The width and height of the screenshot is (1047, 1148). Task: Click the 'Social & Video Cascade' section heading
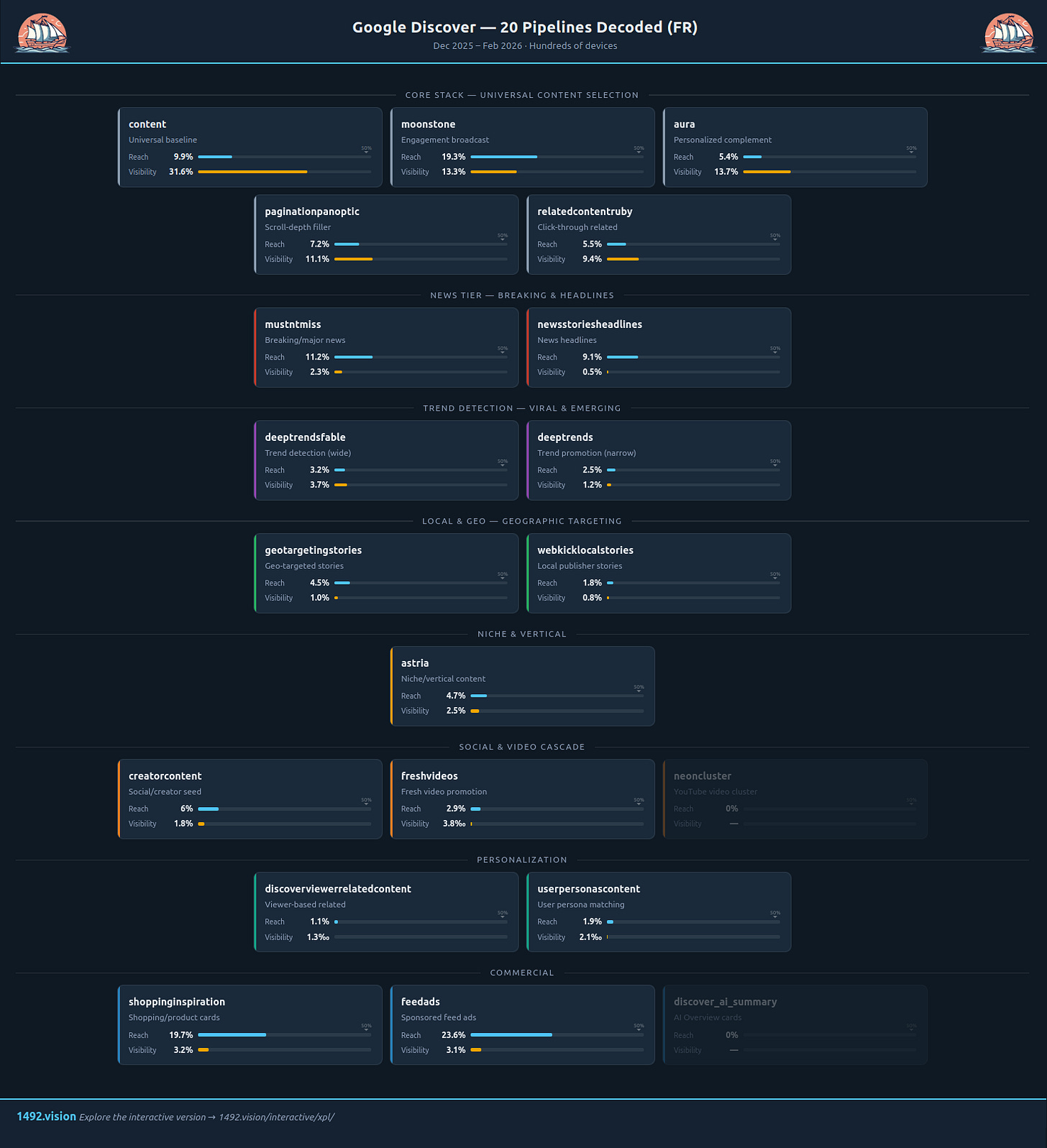pos(522,747)
